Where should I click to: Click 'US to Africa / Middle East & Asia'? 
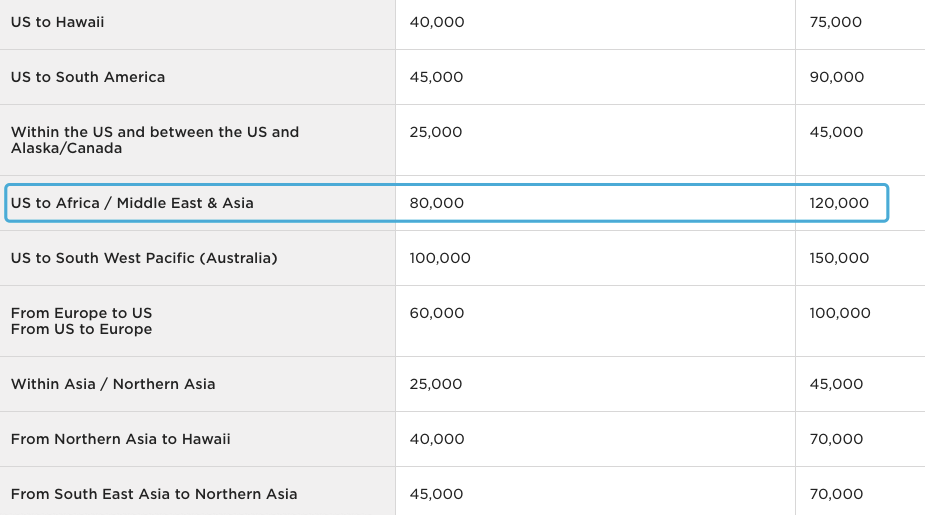click(x=132, y=203)
